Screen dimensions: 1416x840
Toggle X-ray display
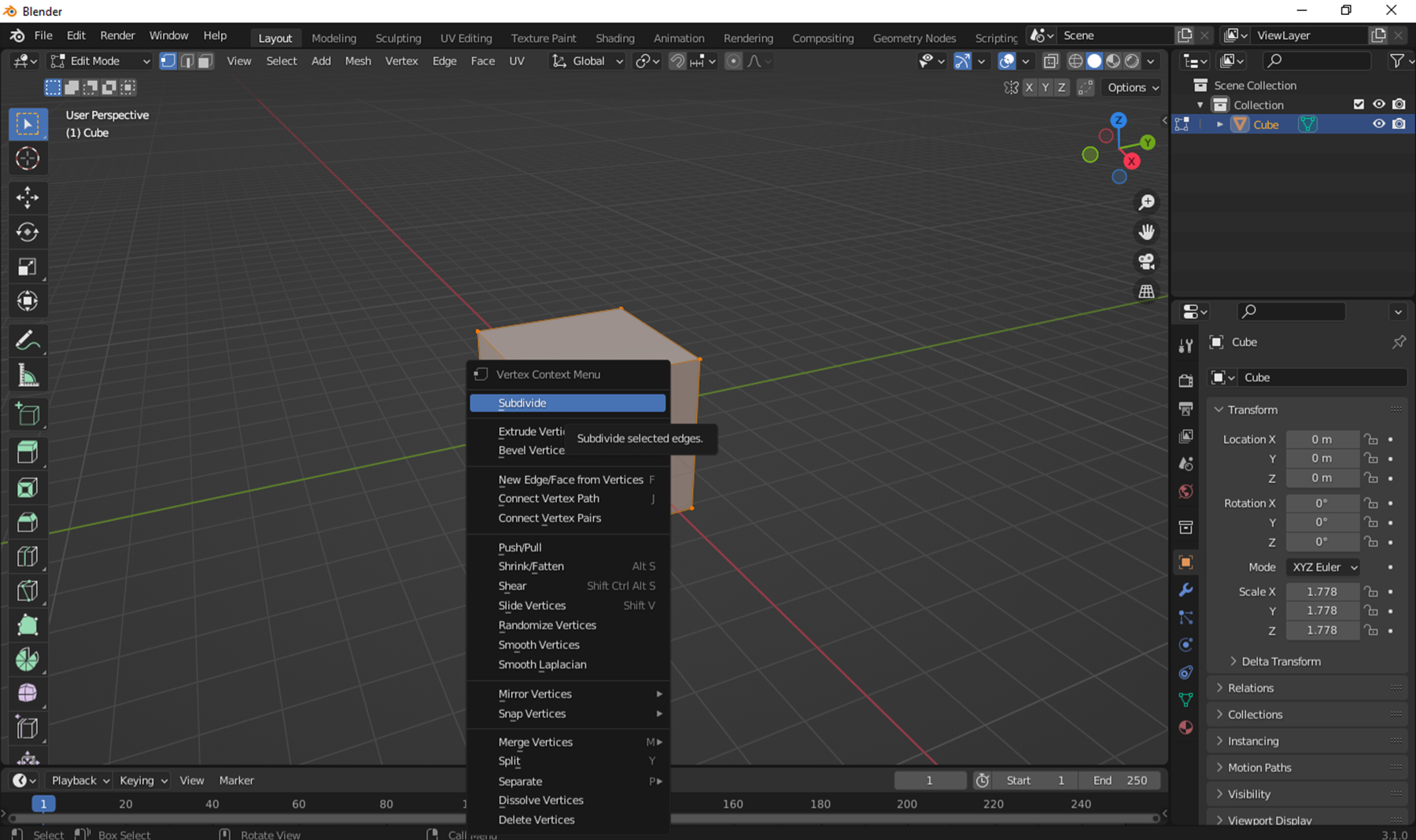pos(1051,61)
